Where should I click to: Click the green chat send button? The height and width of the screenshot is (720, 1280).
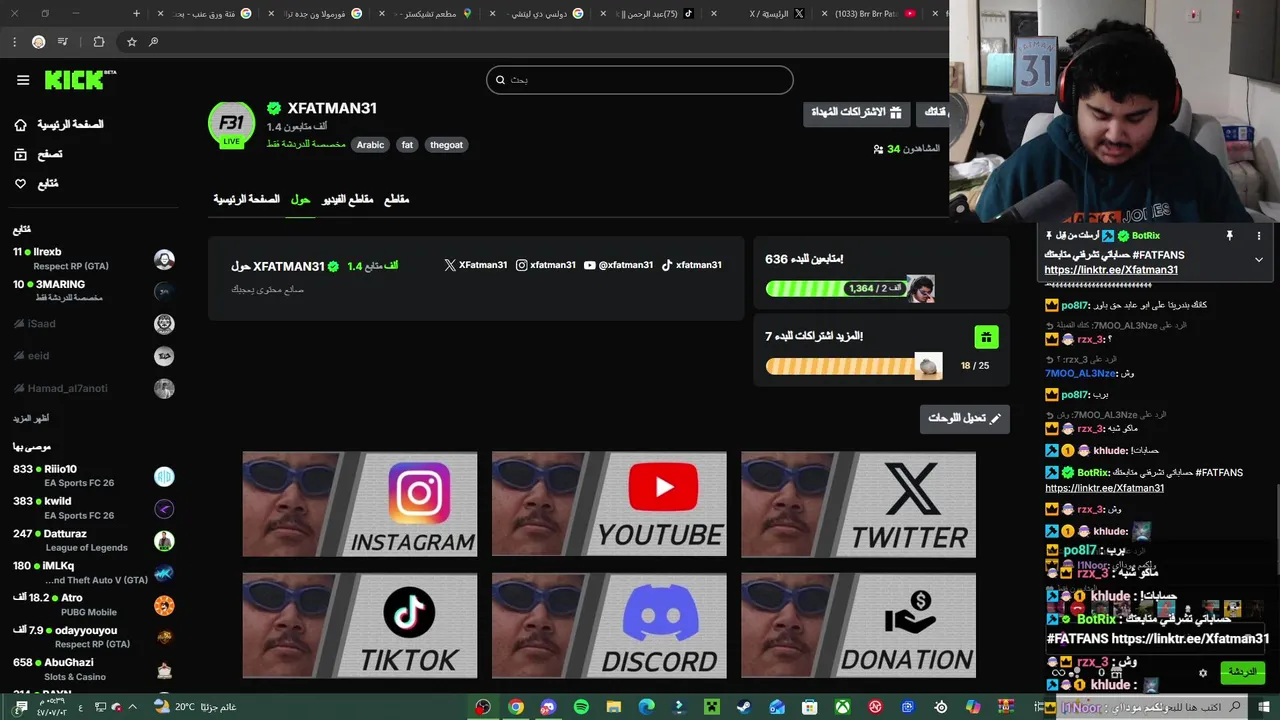click(x=1242, y=672)
